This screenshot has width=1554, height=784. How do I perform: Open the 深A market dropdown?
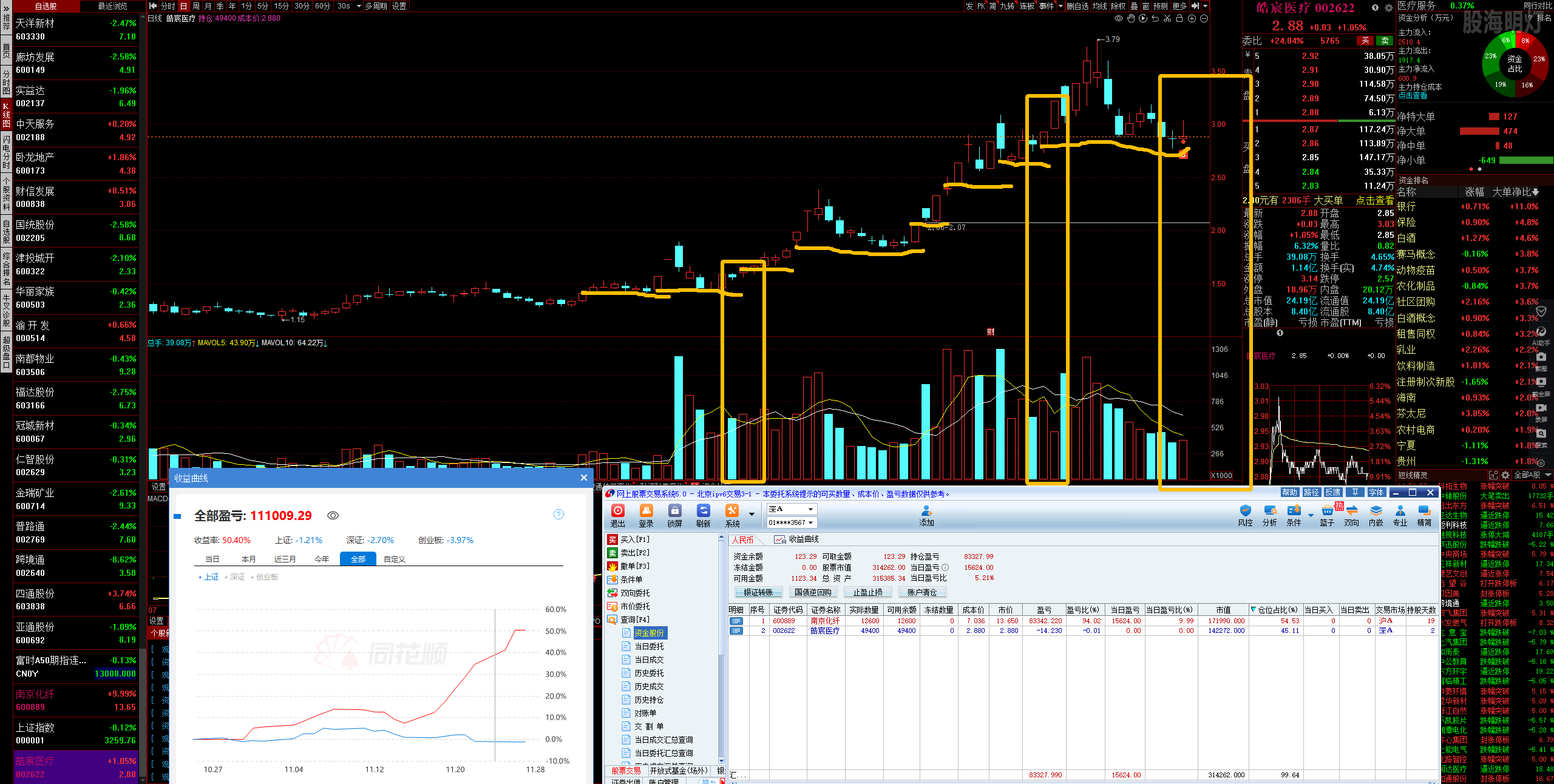[792, 509]
